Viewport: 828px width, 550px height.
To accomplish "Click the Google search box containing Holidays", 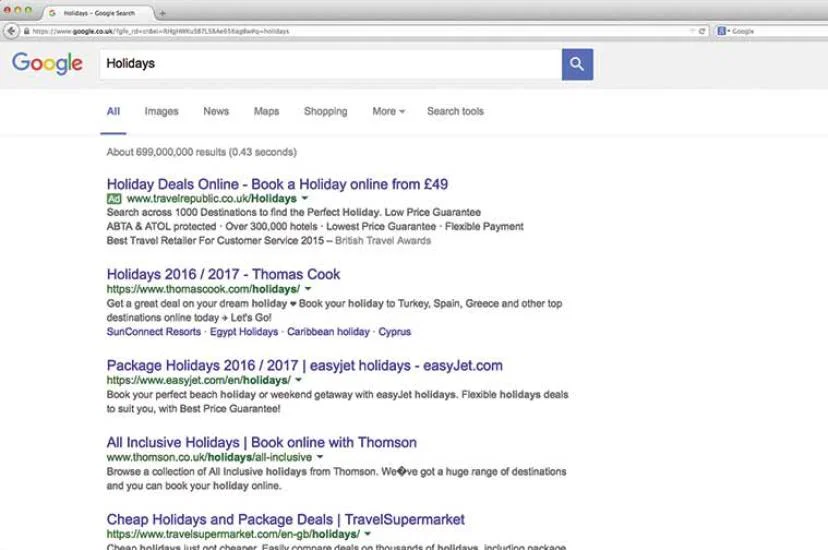I will tap(331, 64).
